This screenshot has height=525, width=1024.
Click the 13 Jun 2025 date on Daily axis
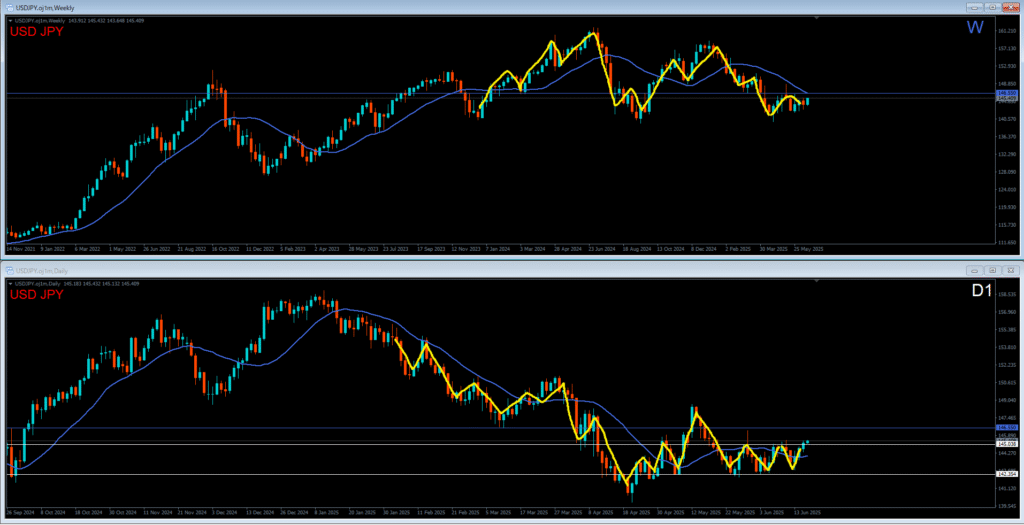point(807,512)
